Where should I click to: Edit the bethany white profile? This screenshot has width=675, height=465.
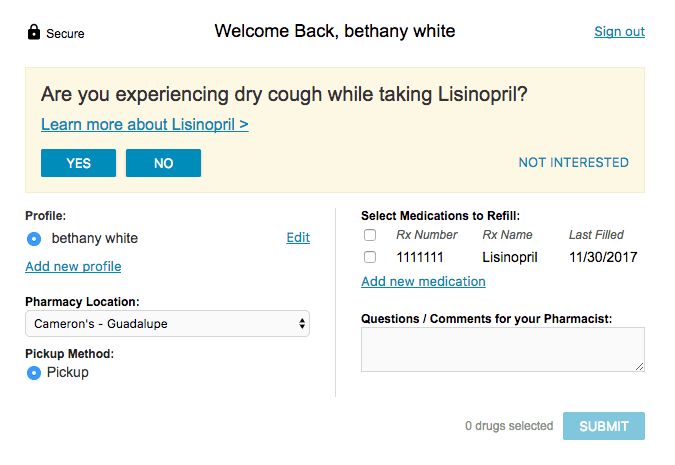(298, 237)
